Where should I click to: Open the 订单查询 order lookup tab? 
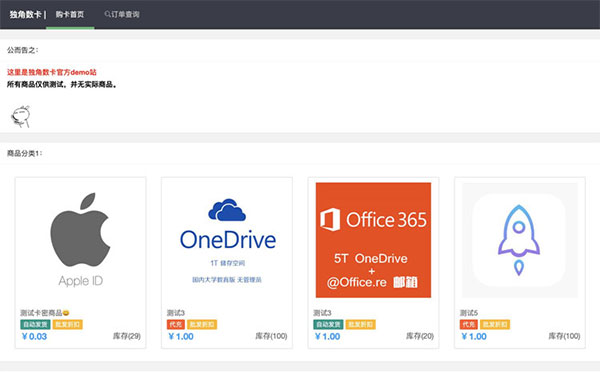tap(122, 15)
